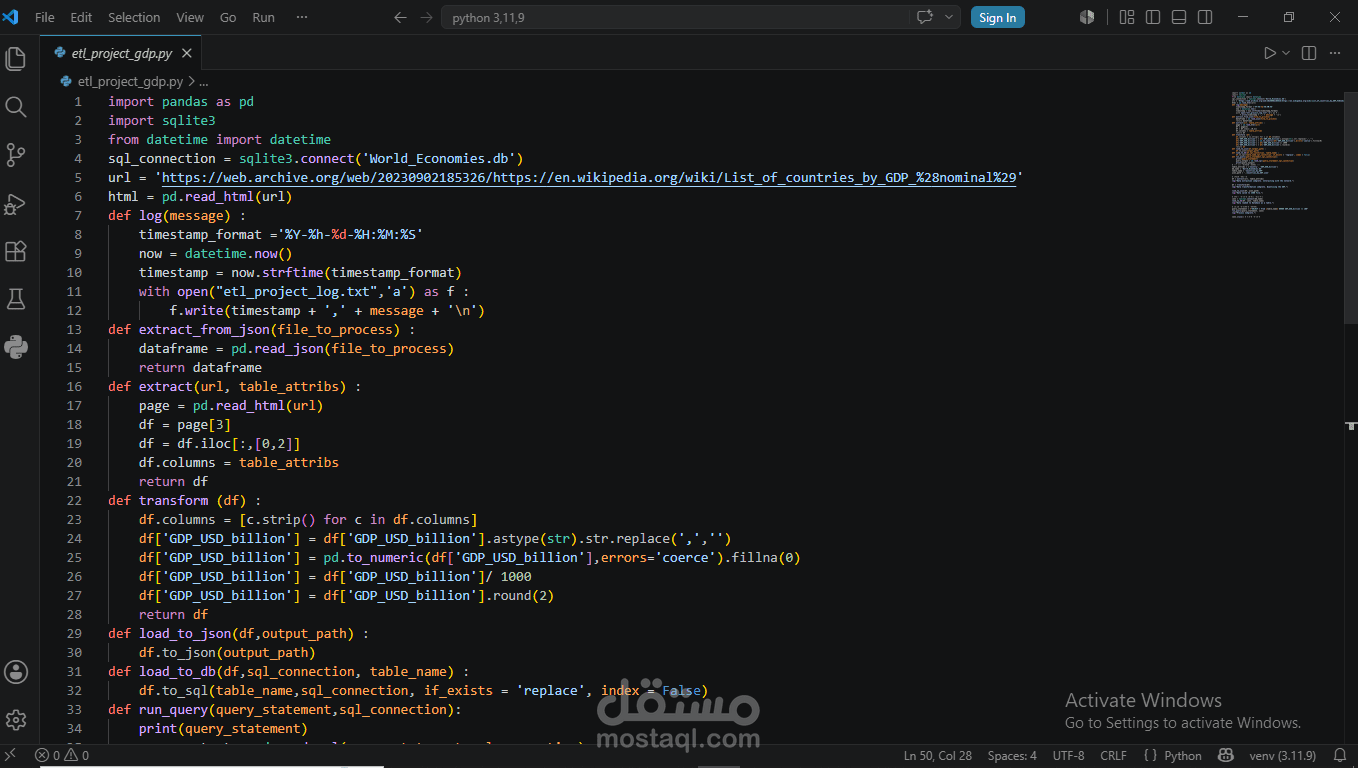Click the VS Code logo icon
1358x768 pixels.
12,17
